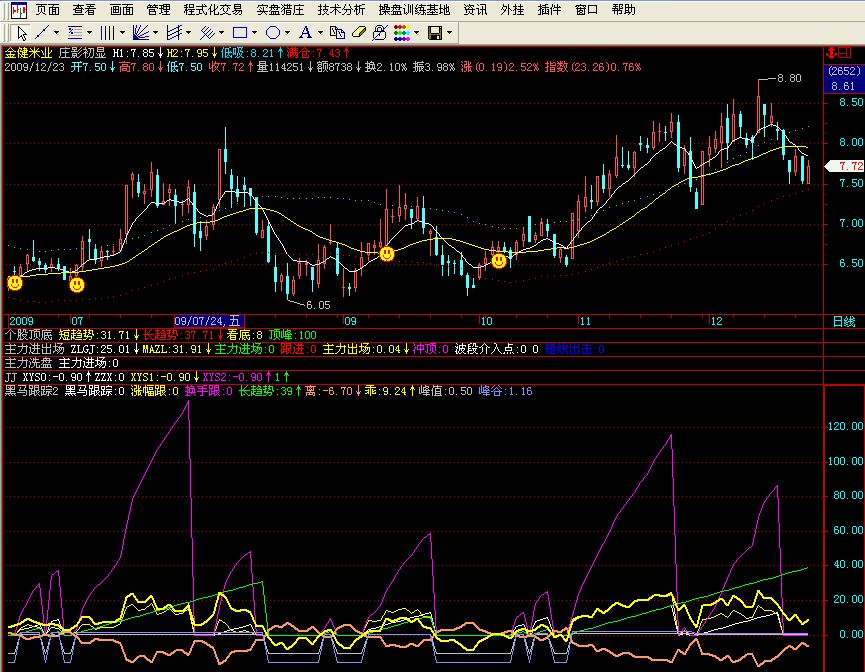The width and height of the screenshot is (865, 672).
Task: Expand the line tool dropdown arrow
Action: pyautogui.click(x=55, y=32)
